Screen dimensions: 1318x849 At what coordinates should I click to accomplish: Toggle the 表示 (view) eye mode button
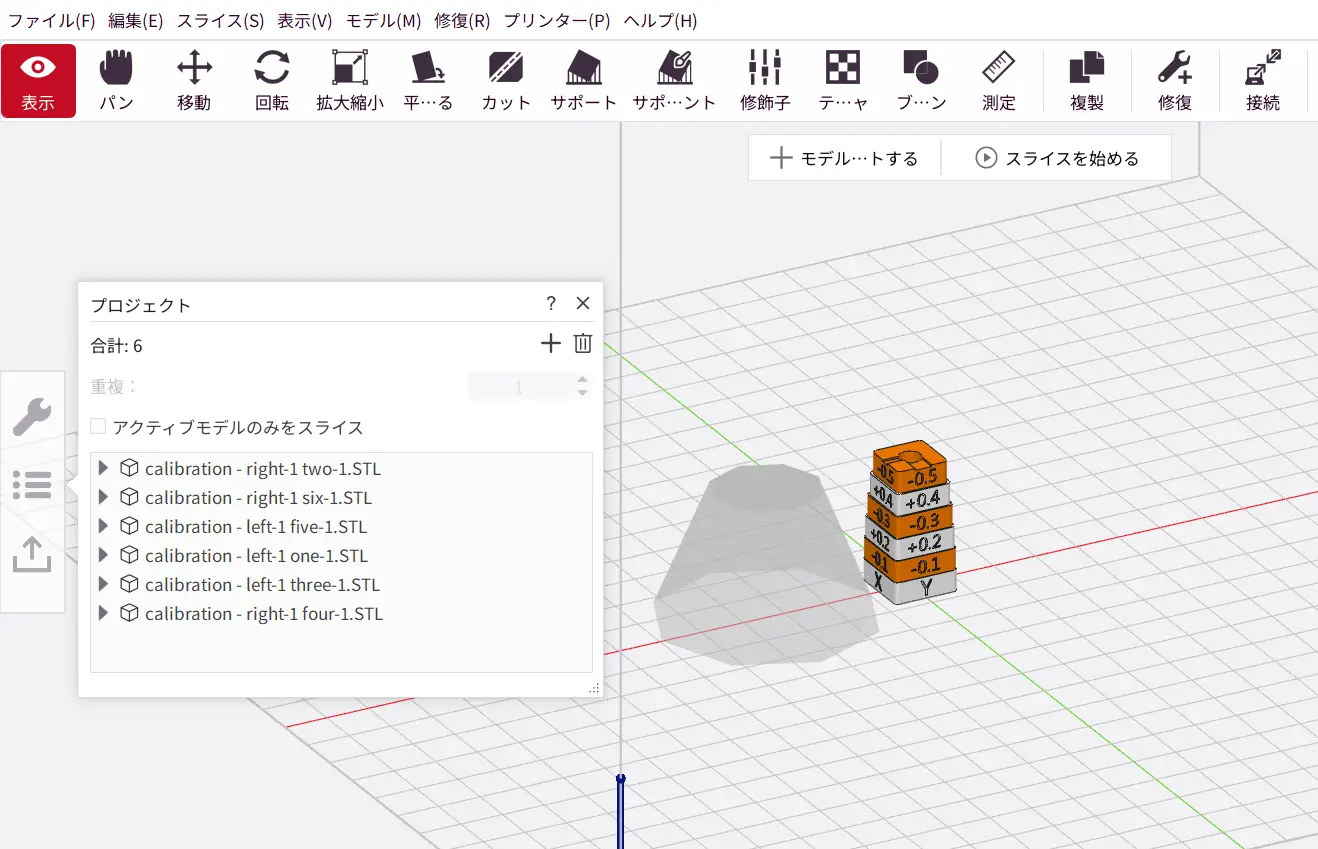point(38,80)
